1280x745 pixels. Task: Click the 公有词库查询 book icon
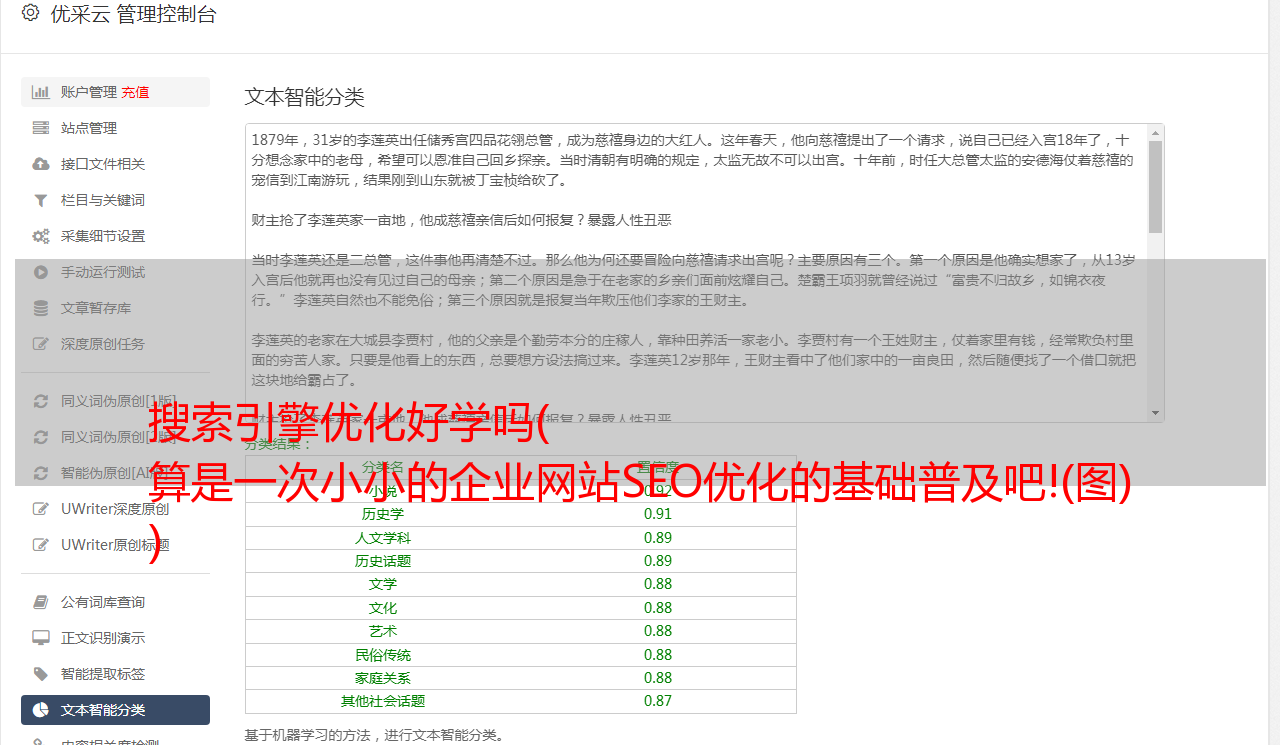pos(40,602)
